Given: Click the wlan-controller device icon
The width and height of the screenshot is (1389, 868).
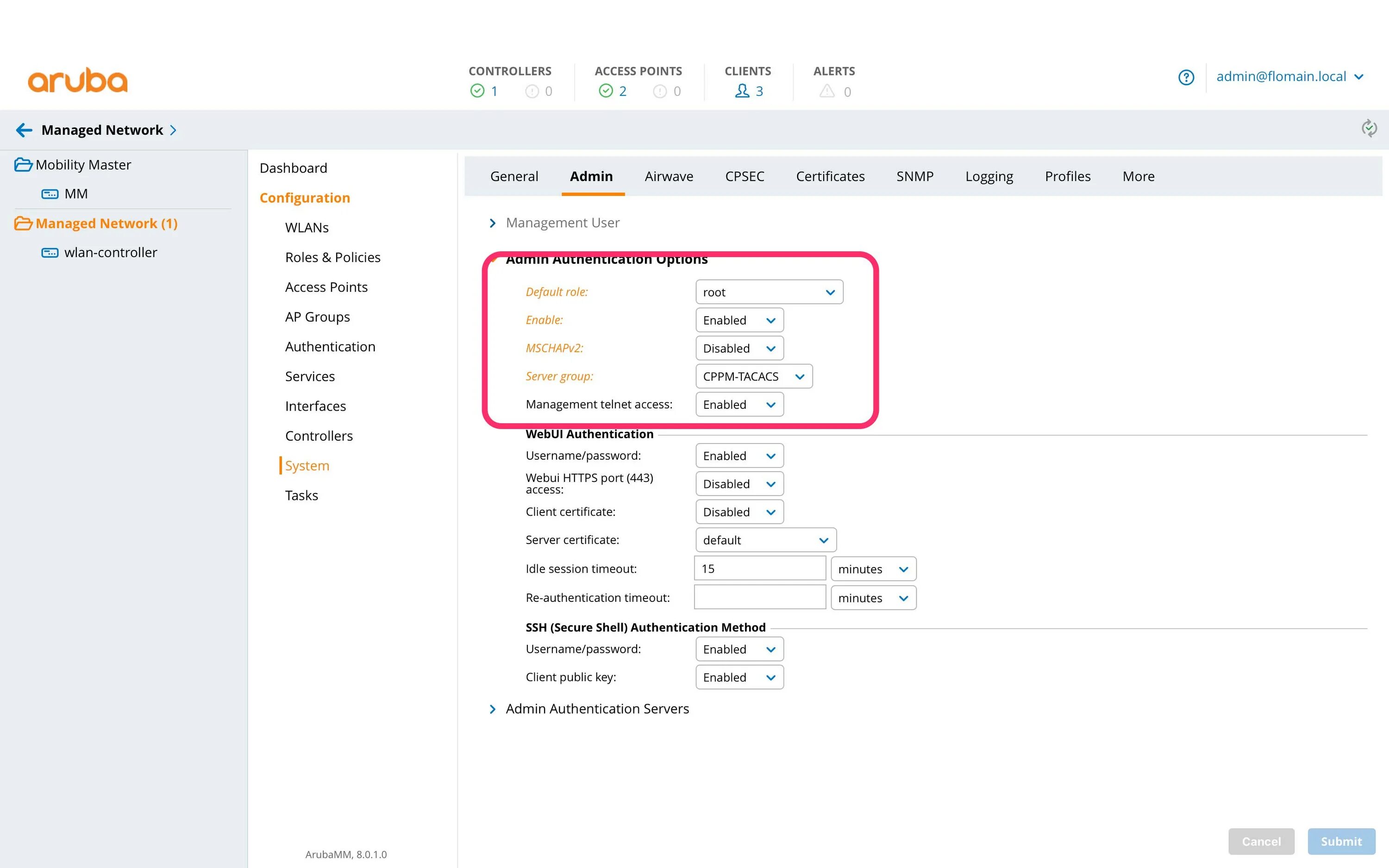Looking at the screenshot, I should pyautogui.click(x=50, y=253).
